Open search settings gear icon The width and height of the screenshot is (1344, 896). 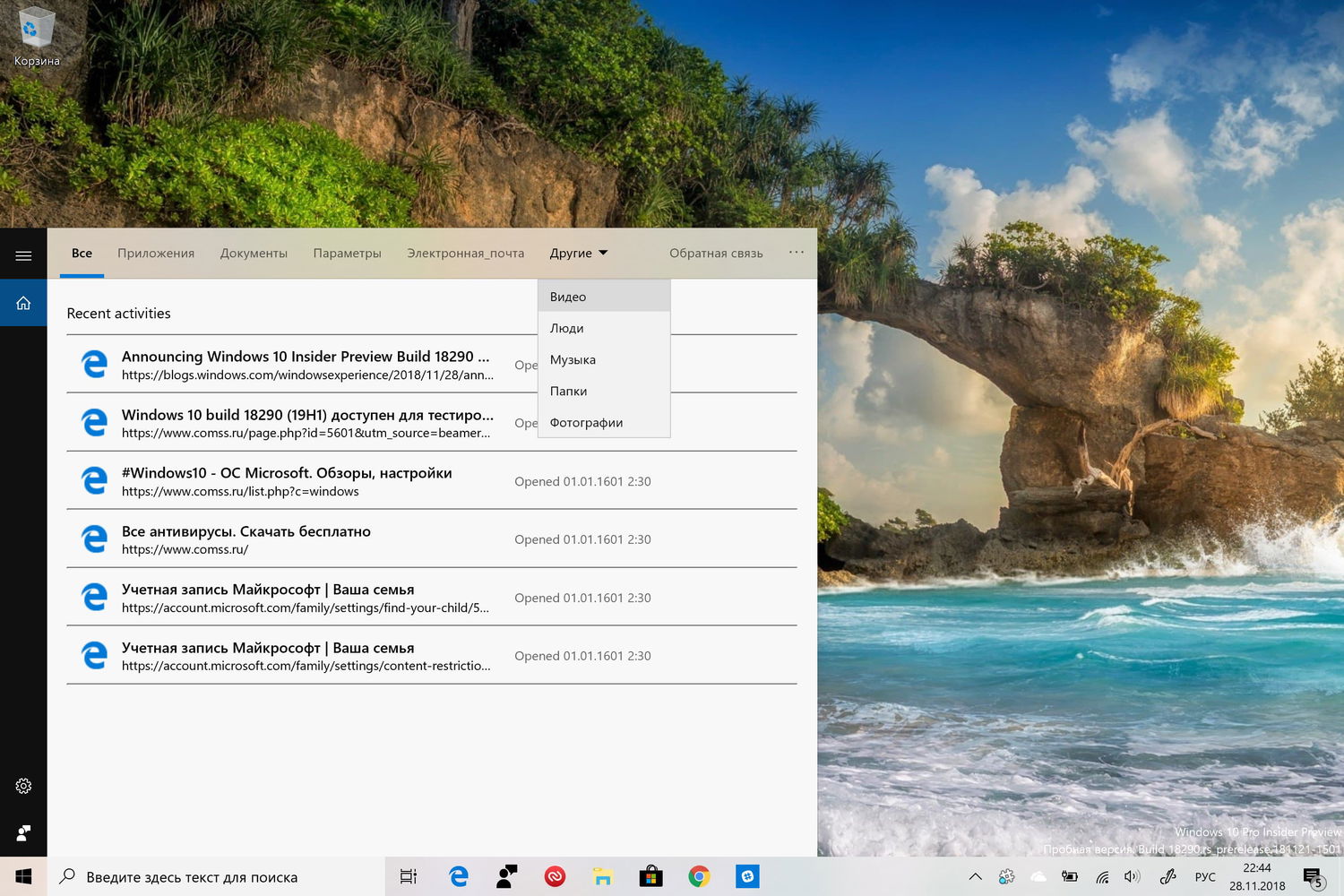coord(23,786)
